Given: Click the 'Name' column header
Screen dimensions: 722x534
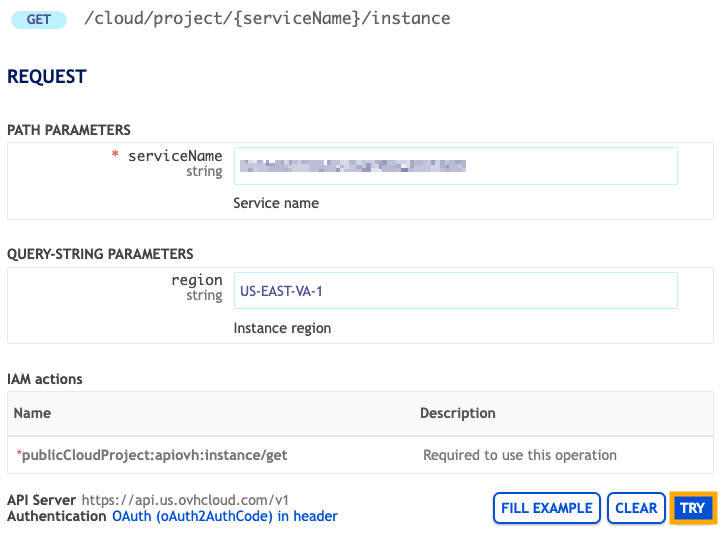Looking at the screenshot, I should coord(32,413).
